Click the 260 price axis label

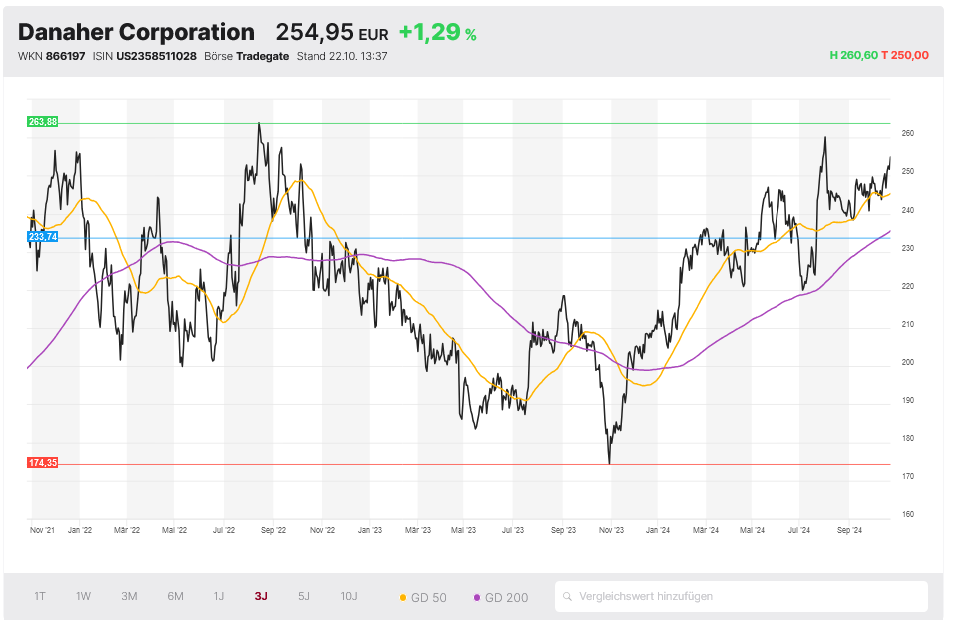(x=908, y=133)
